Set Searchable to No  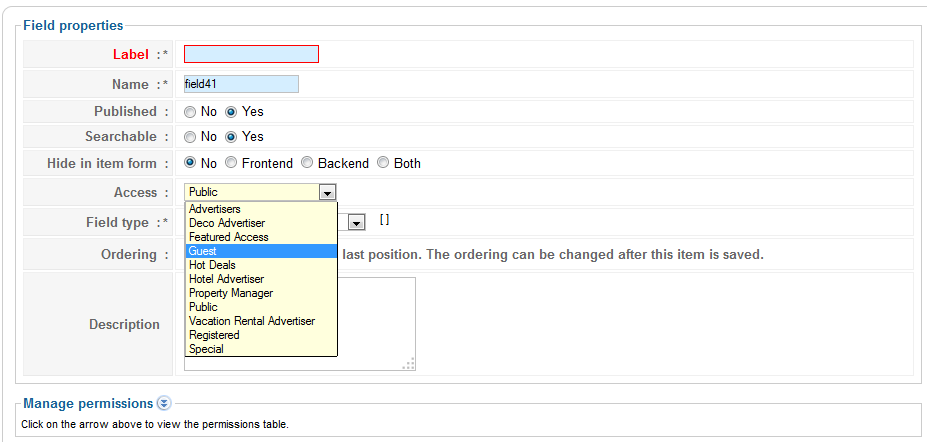(190, 137)
